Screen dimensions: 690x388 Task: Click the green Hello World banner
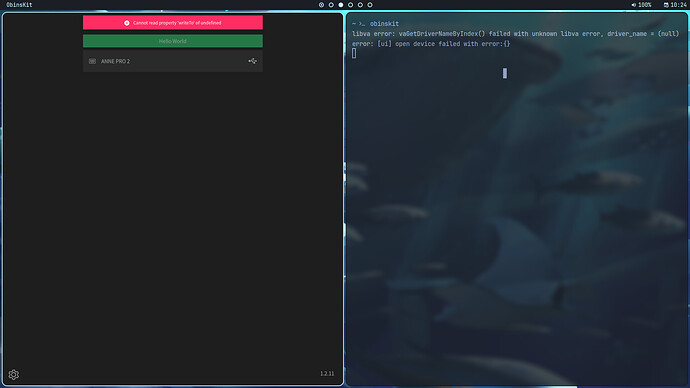pyautogui.click(x=173, y=41)
